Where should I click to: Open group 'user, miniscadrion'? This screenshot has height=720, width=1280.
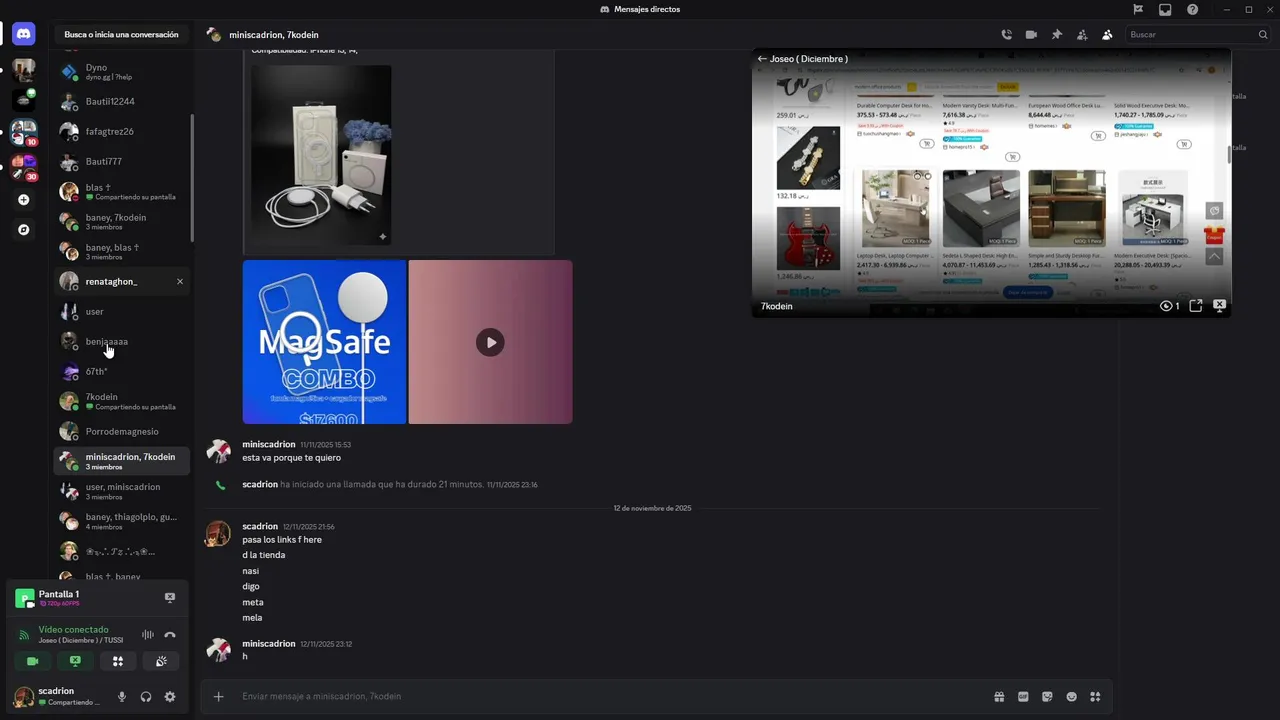point(121,491)
